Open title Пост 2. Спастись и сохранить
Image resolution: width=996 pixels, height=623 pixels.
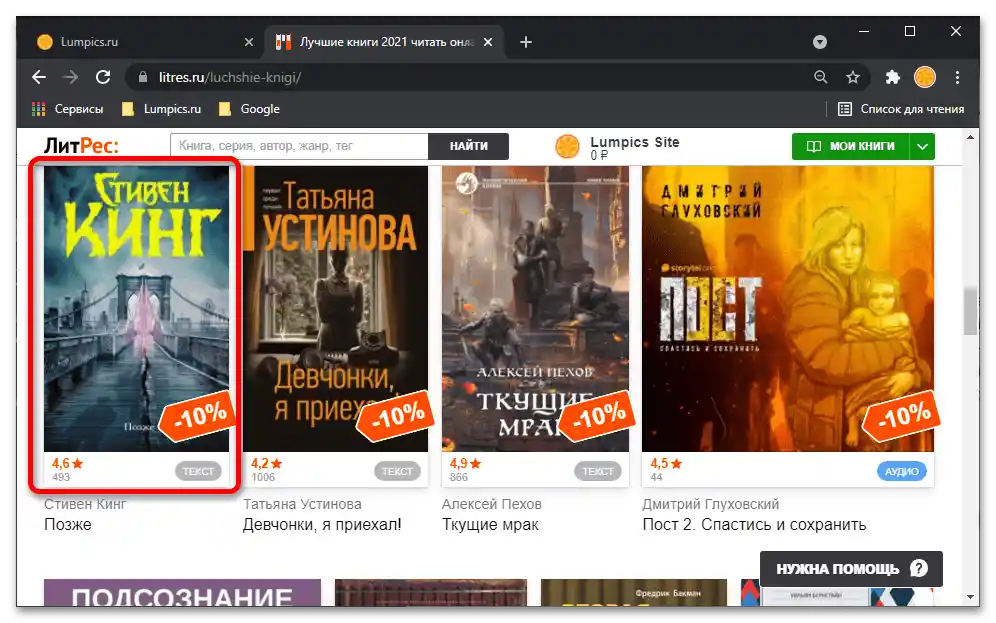(x=755, y=525)
